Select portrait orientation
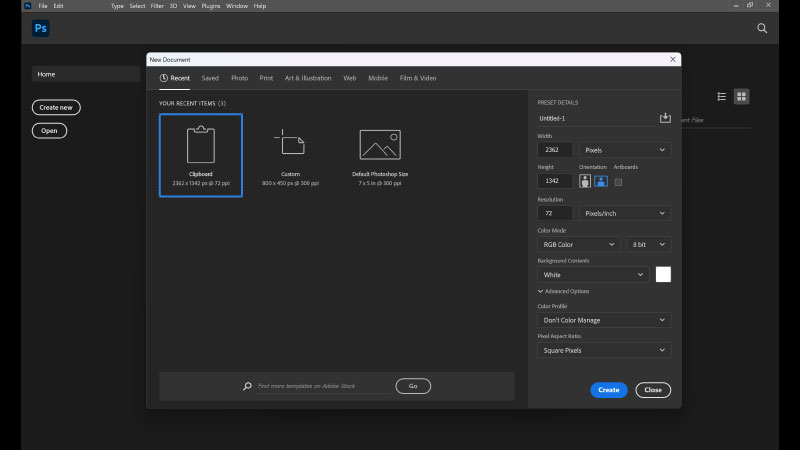 [585, 181]
